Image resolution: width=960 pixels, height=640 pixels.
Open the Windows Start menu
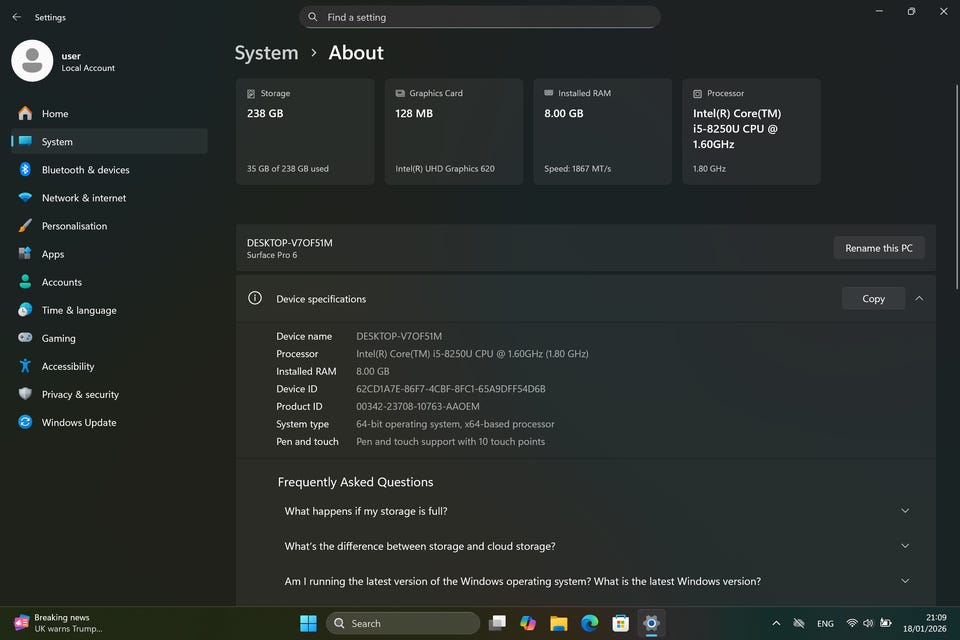[x=308, y=623]
